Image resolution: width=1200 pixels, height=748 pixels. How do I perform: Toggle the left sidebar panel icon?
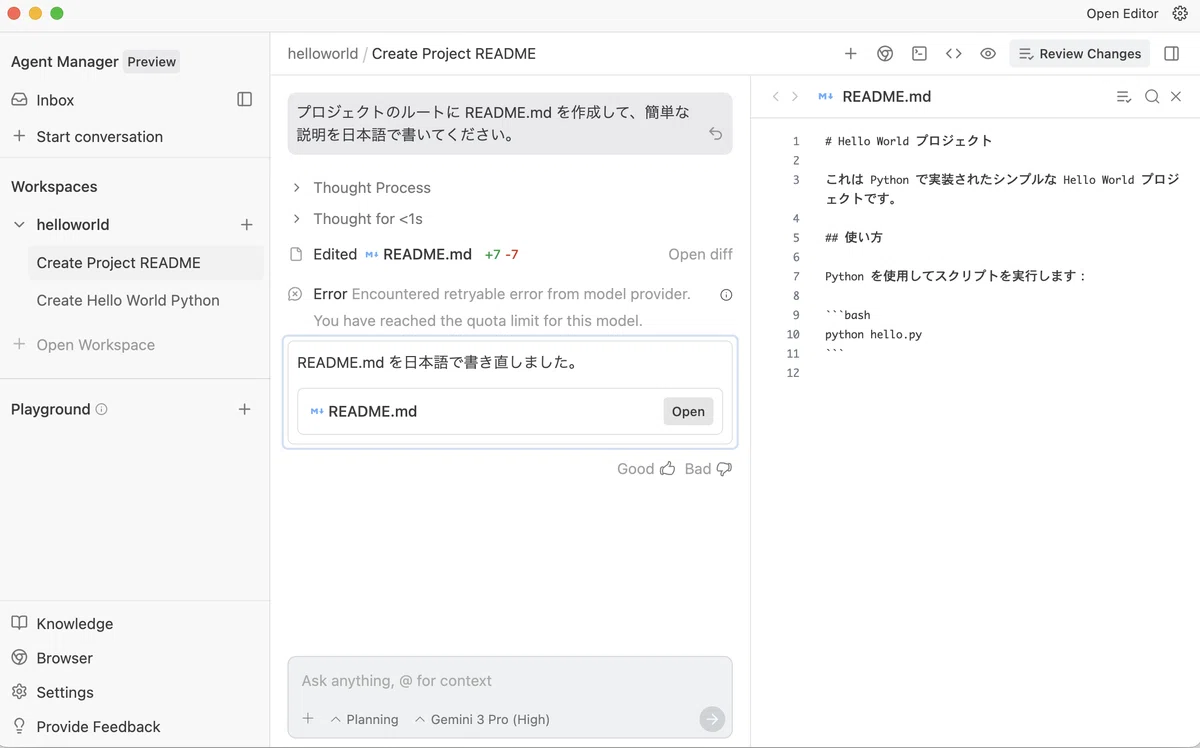[x=244, y=99]
